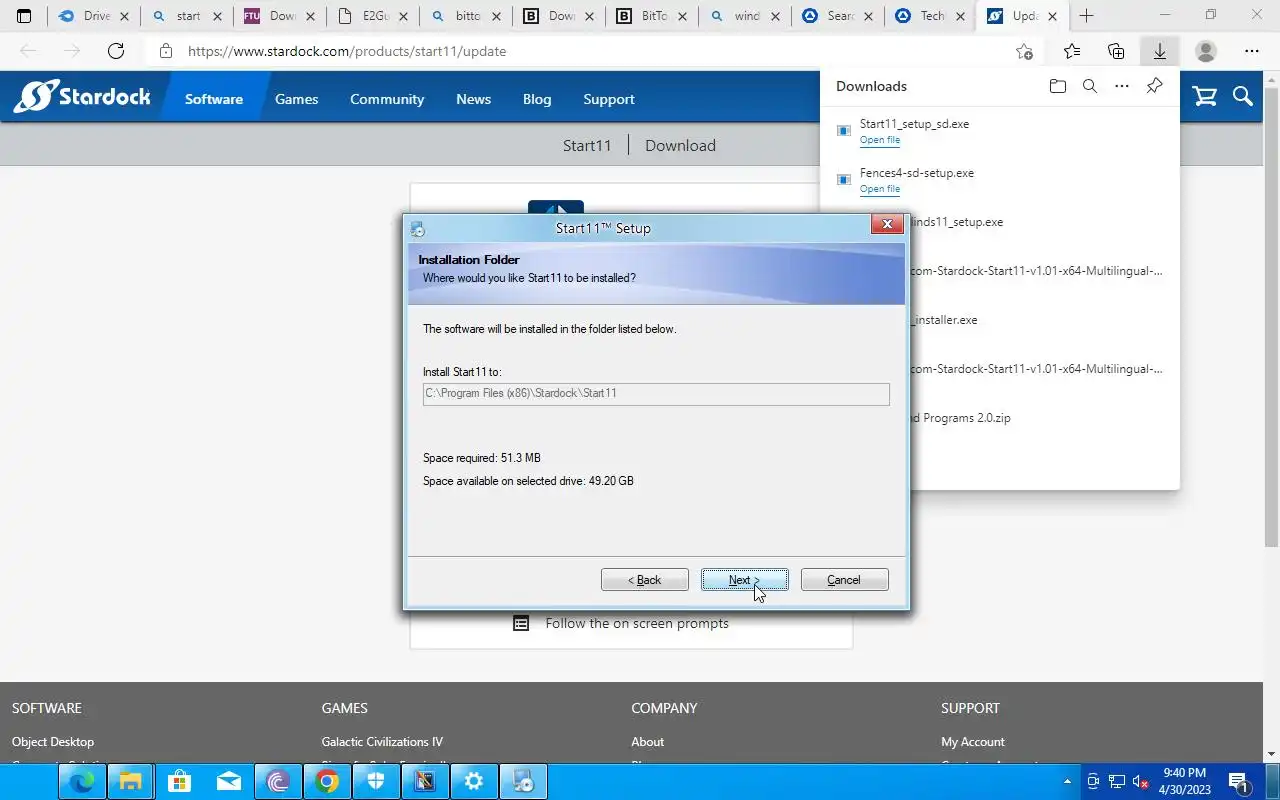Screen dimensions: 1280x800
Task: Open File Explorer from the taskbar
Action: (x=130, y=782)
